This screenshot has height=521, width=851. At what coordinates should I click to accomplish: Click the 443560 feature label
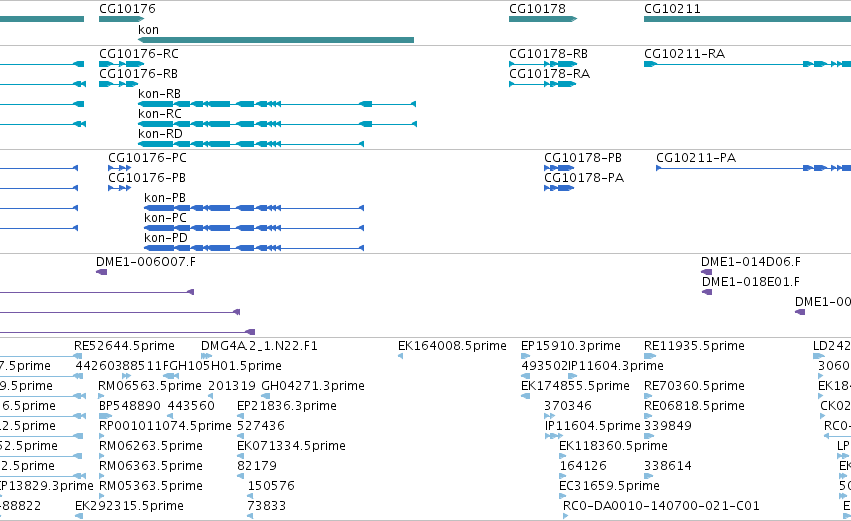click(191, 406)
